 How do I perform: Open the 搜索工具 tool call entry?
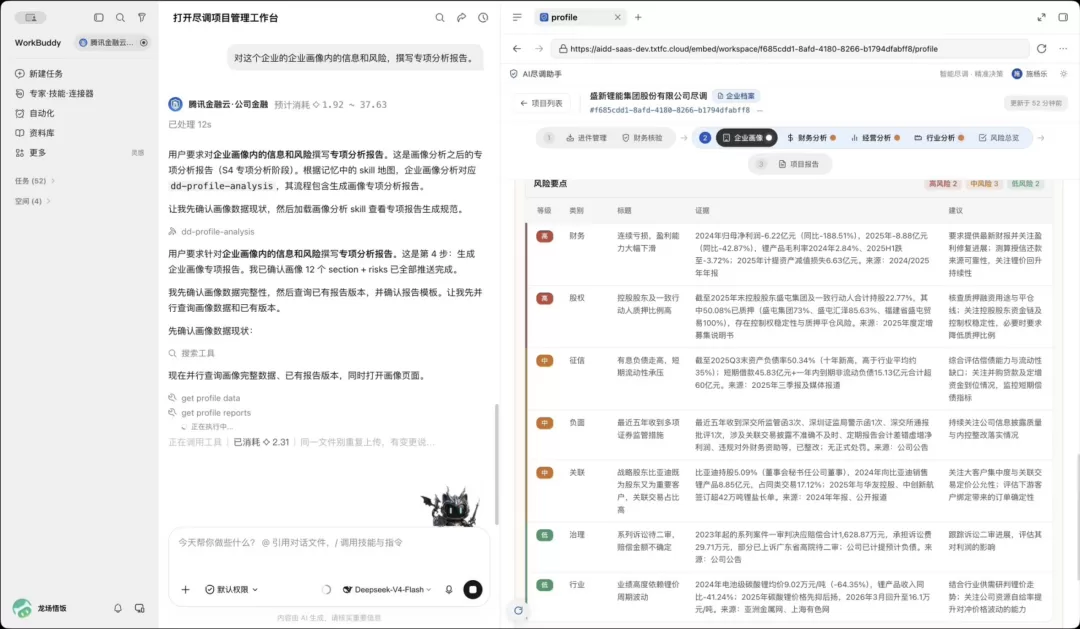coord(191,353)
